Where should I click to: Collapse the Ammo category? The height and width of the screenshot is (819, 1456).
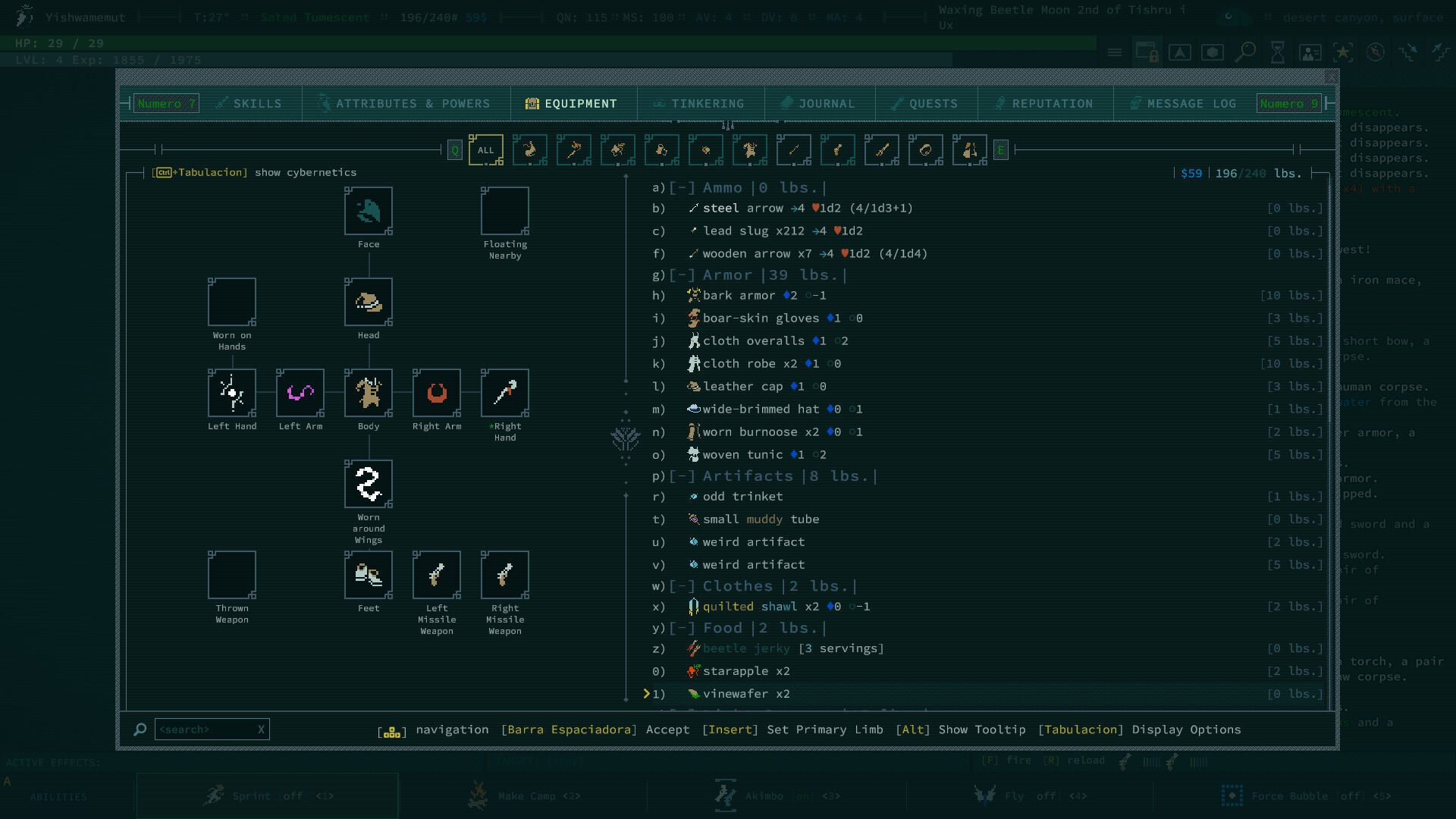[682, 188]
